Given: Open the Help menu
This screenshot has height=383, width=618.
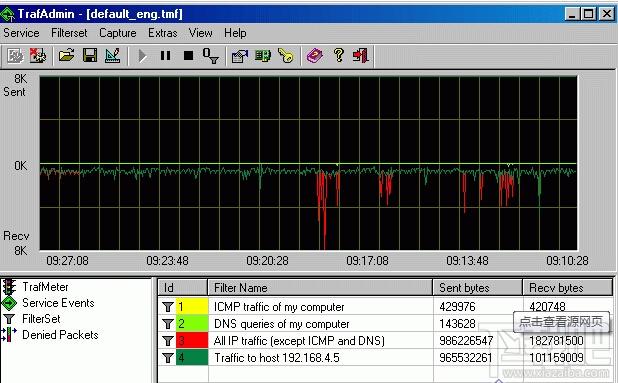Looking at the screenshot, I should [x=235, y=33].
